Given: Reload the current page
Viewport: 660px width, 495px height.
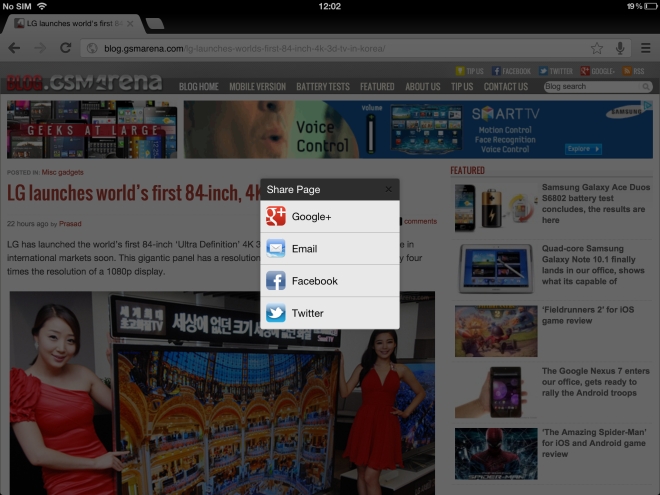Looking at the screenshot, I should click(65, 48).
